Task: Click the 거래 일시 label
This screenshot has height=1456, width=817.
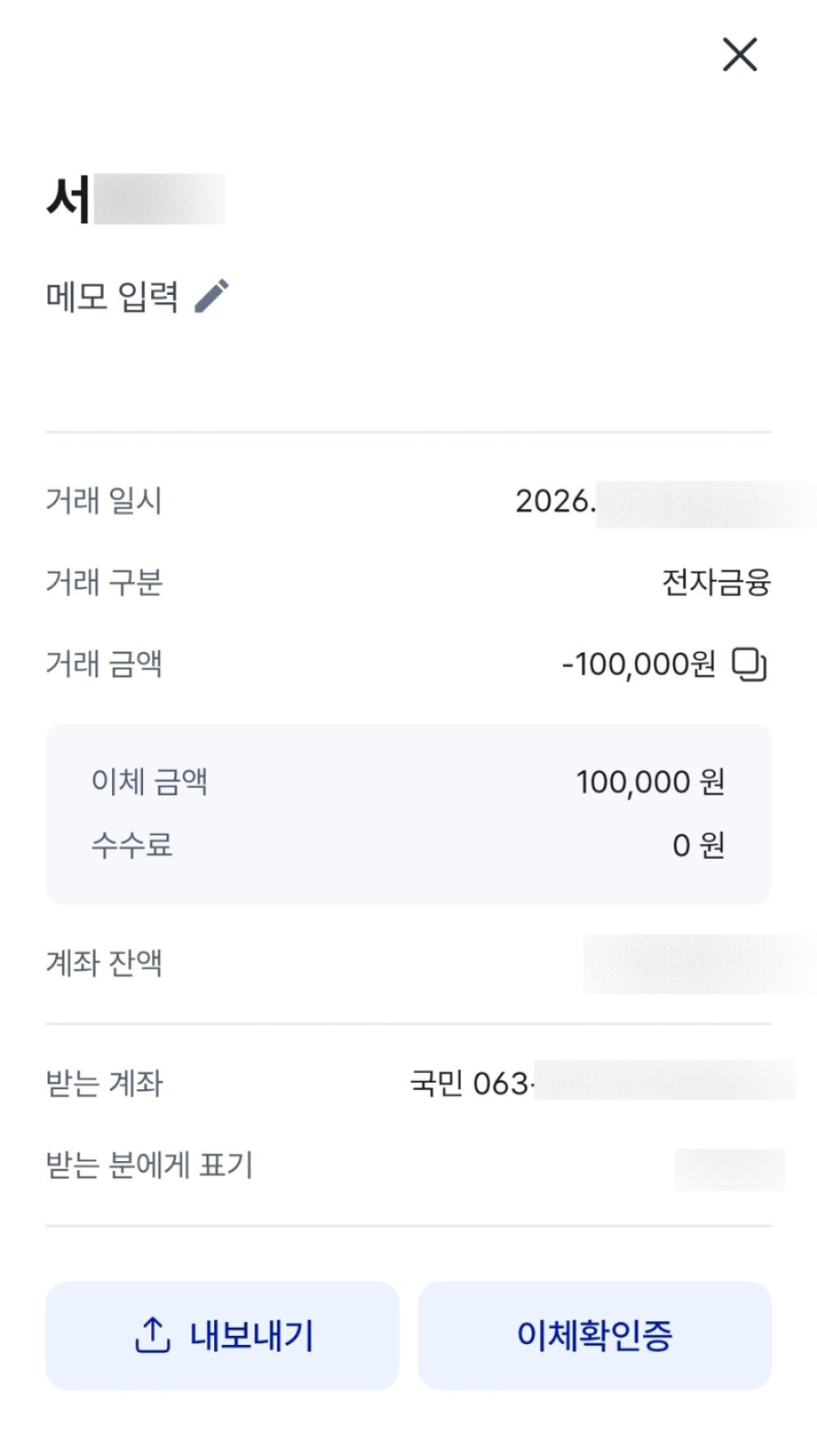Action: [104, 501]
